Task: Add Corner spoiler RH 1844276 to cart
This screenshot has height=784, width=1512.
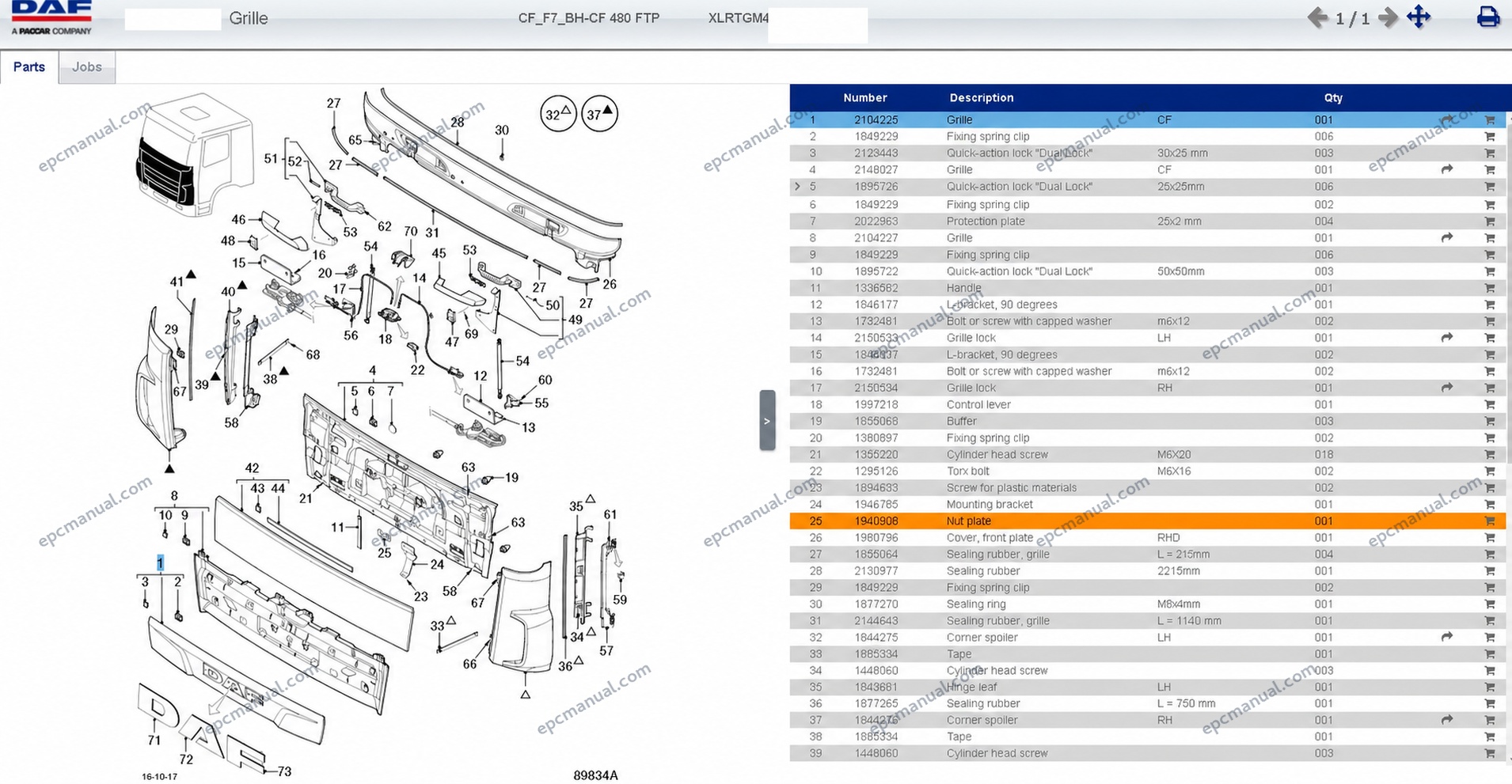Action: (x=1489, y=721)
